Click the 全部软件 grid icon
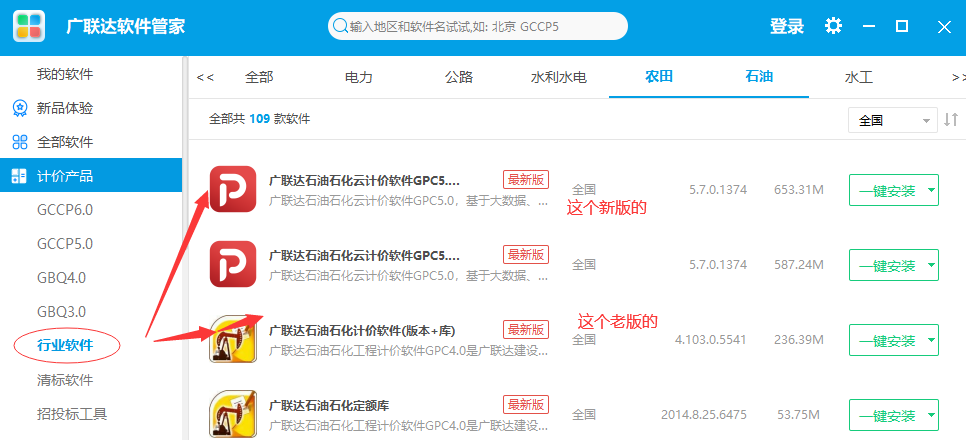This screenshot has width=966, height=440. pos(20,142)
